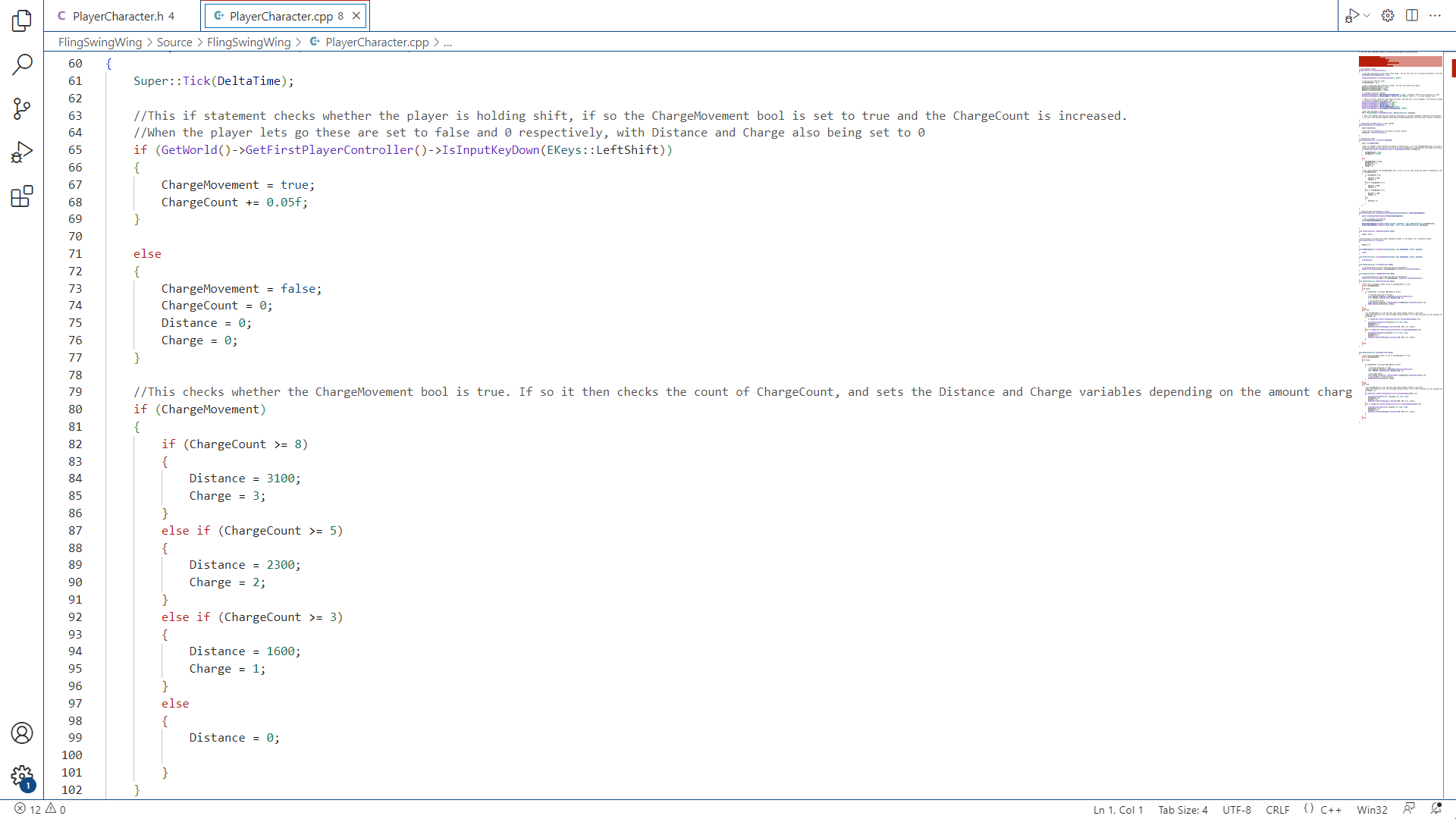Click the Source breadcrumb folder
This screenshot has height=819, width=1456.
174,42
